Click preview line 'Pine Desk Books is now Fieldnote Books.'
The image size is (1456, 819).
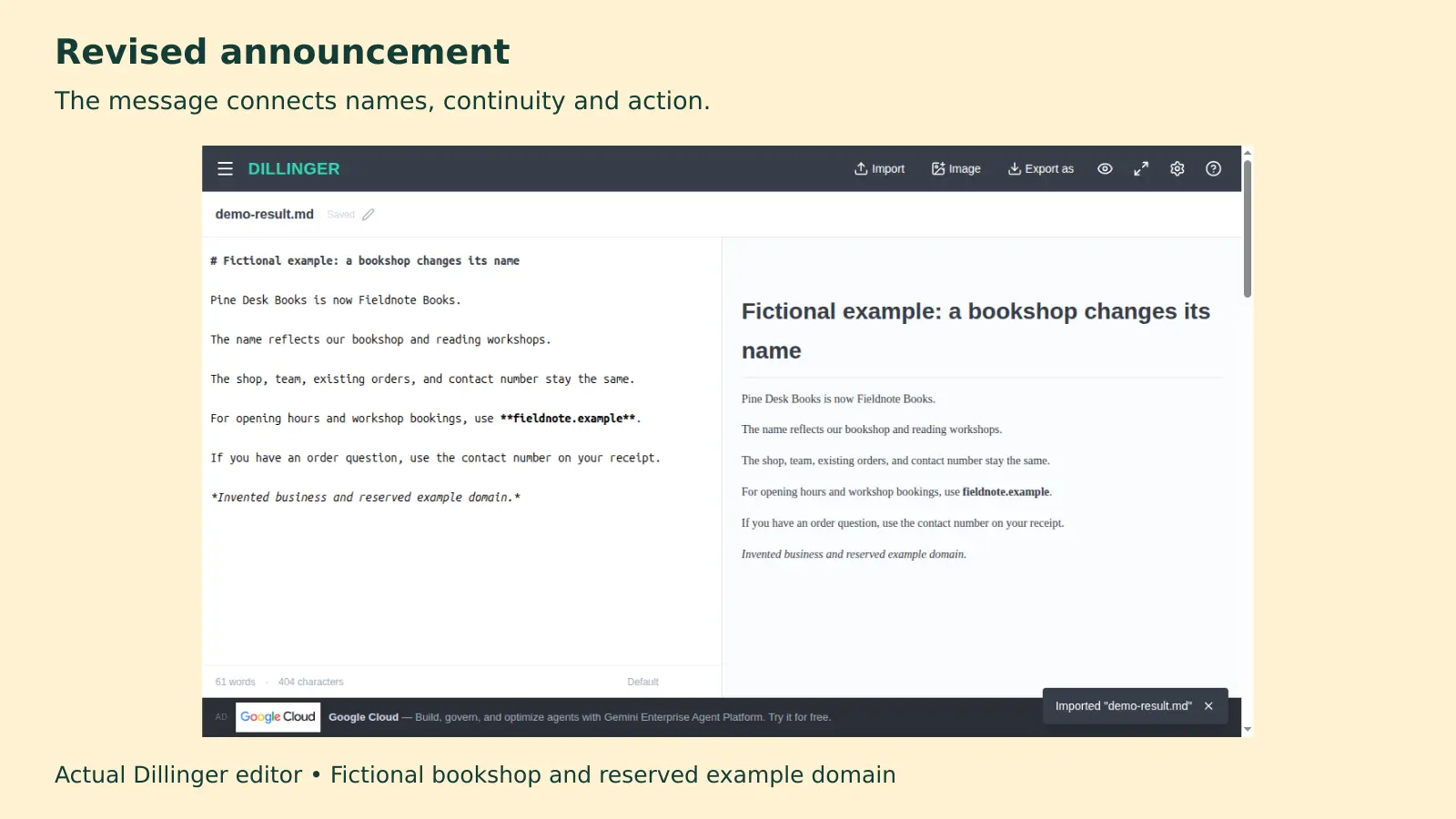[838, 399]
